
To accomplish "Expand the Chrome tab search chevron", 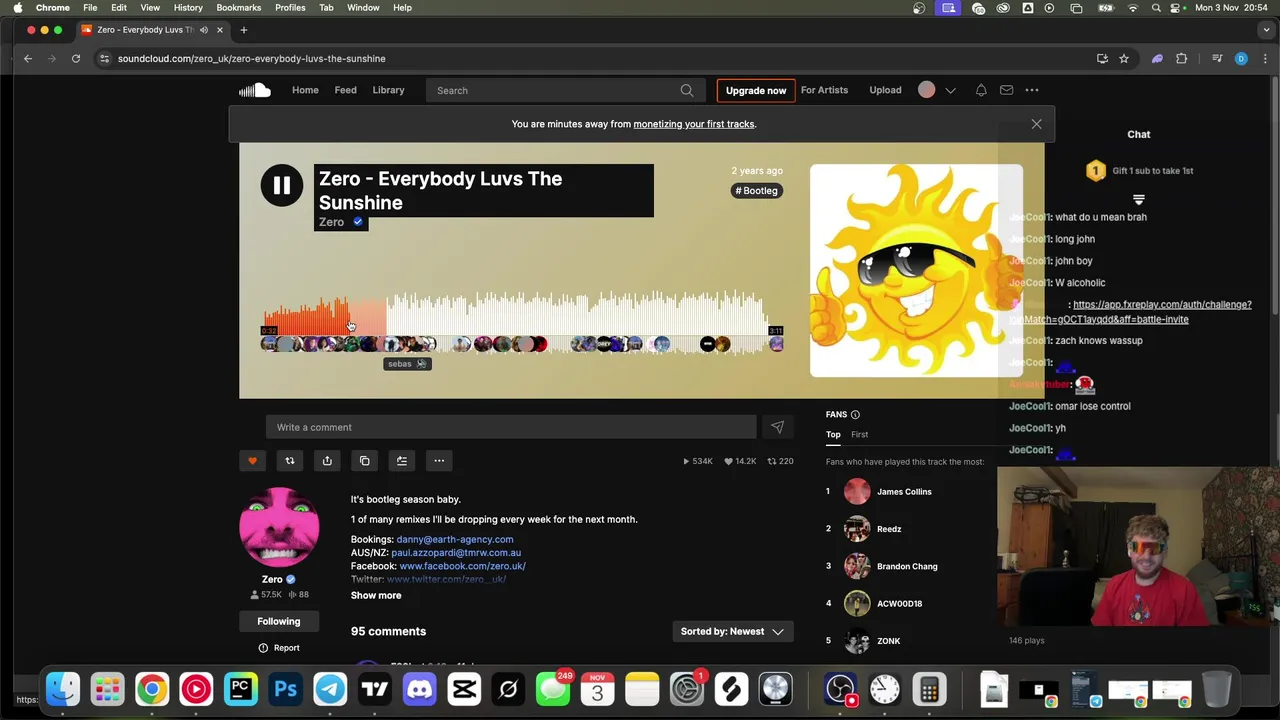I will click(1264, 30).
